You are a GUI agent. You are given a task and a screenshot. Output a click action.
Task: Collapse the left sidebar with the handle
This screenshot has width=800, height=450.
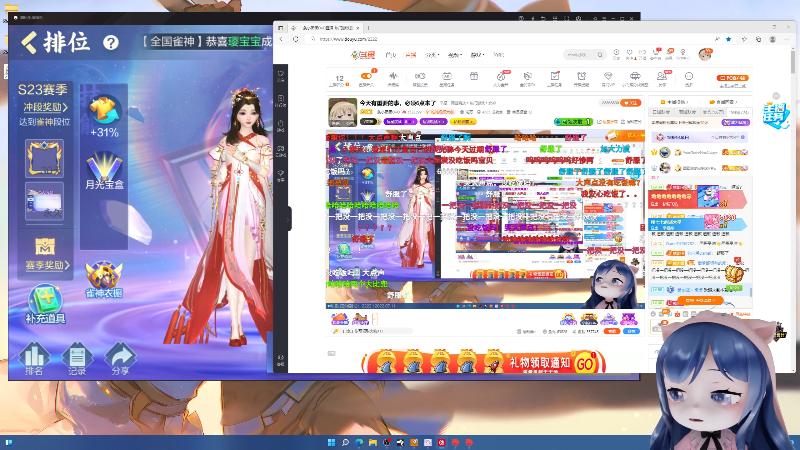click(x=289, y=219)
